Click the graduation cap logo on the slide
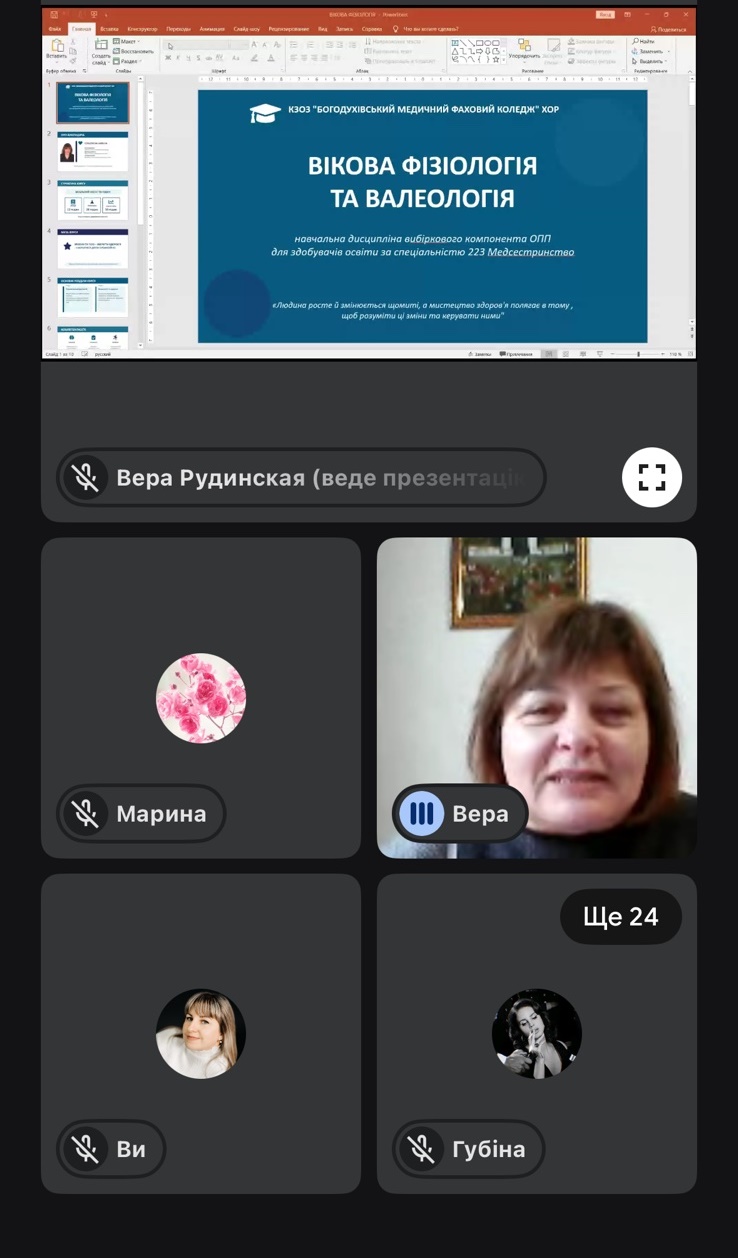The width and height of the screenshot is (738, 1258). pos(265,113)
